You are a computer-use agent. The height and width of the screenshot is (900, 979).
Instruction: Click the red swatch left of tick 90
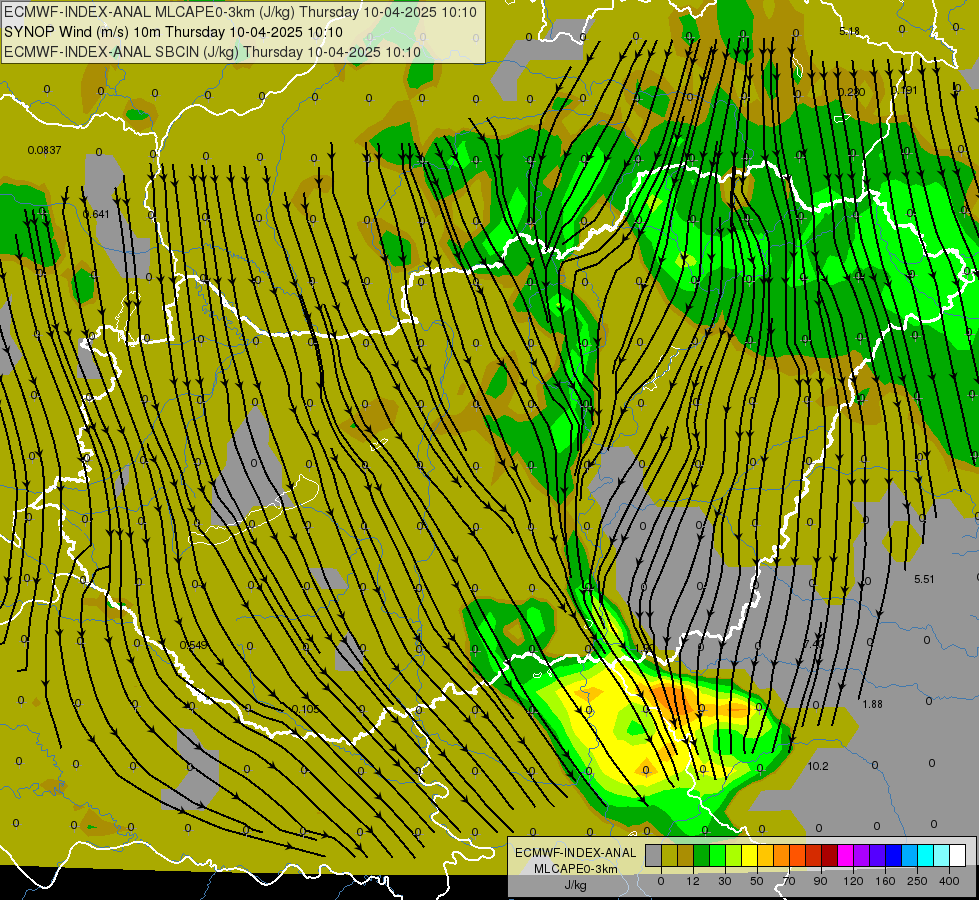[x=814, y=855]
